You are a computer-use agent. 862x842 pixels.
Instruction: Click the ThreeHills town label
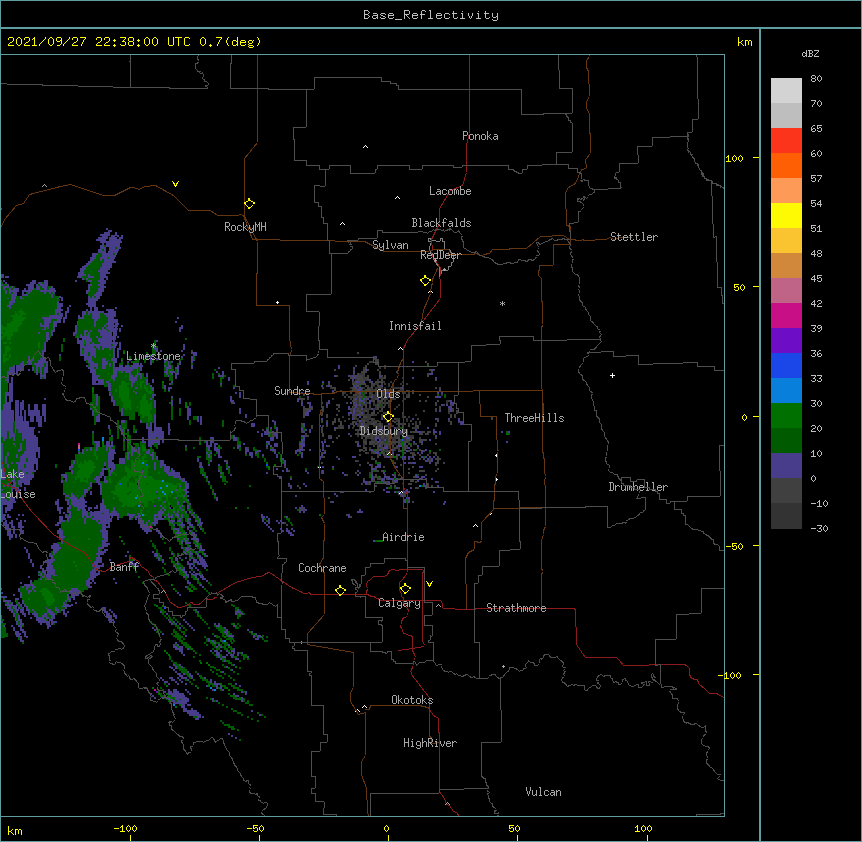point(534,418)
